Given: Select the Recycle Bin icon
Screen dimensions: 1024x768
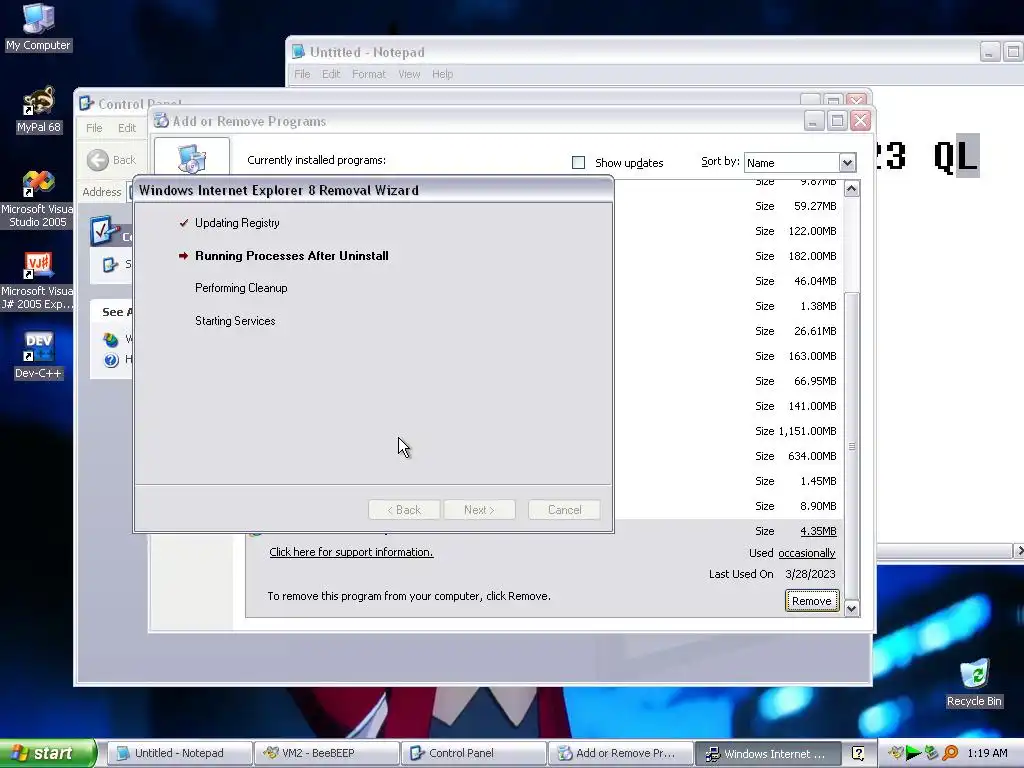Looking at the screenshot, I should tap(974, 683).
